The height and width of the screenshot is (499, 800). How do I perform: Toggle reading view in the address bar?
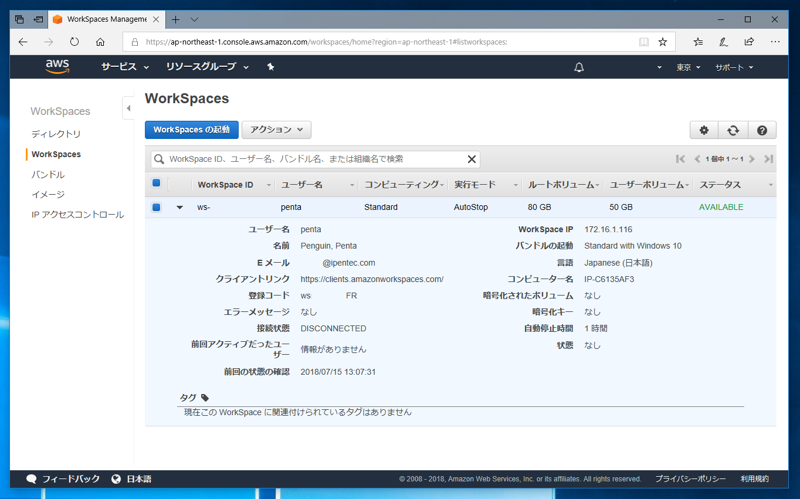[644, 42]
